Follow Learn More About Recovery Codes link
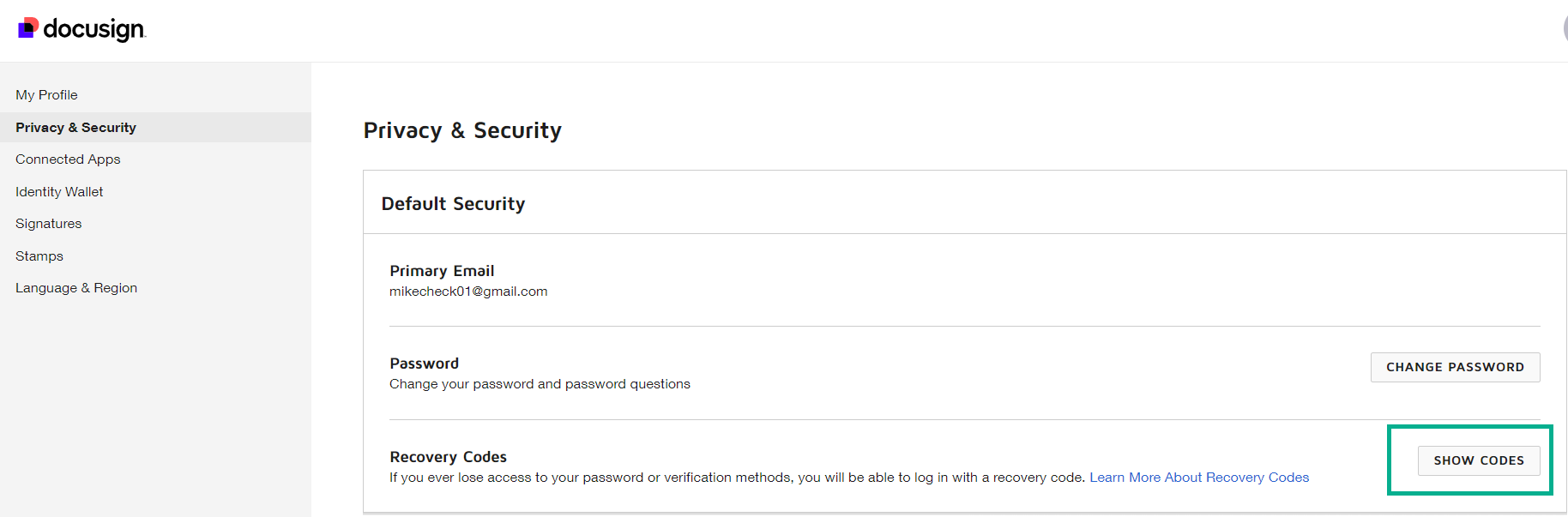 point(1198,478)
